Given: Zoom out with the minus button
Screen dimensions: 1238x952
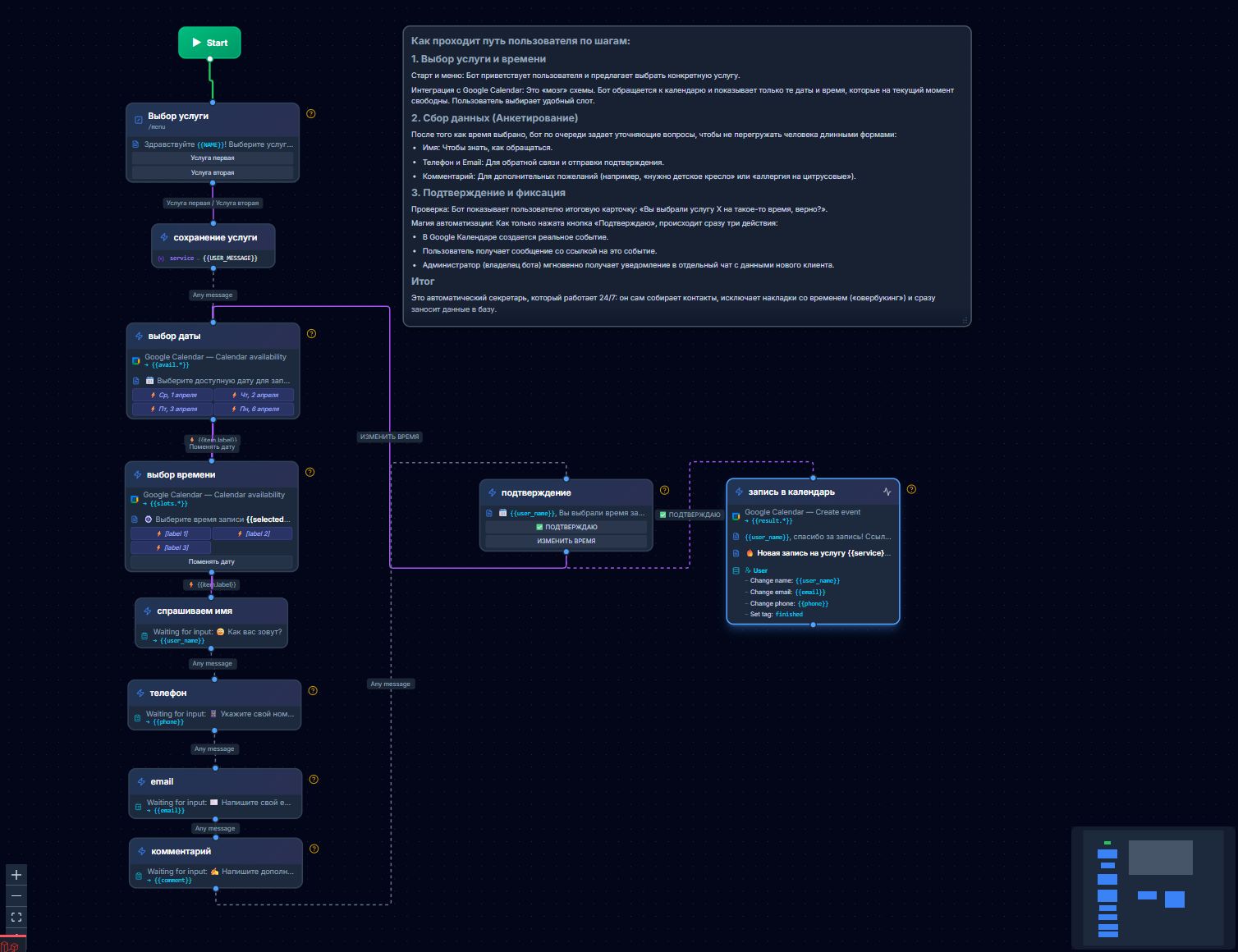Looking at the screenshot, I should (16, 895).
